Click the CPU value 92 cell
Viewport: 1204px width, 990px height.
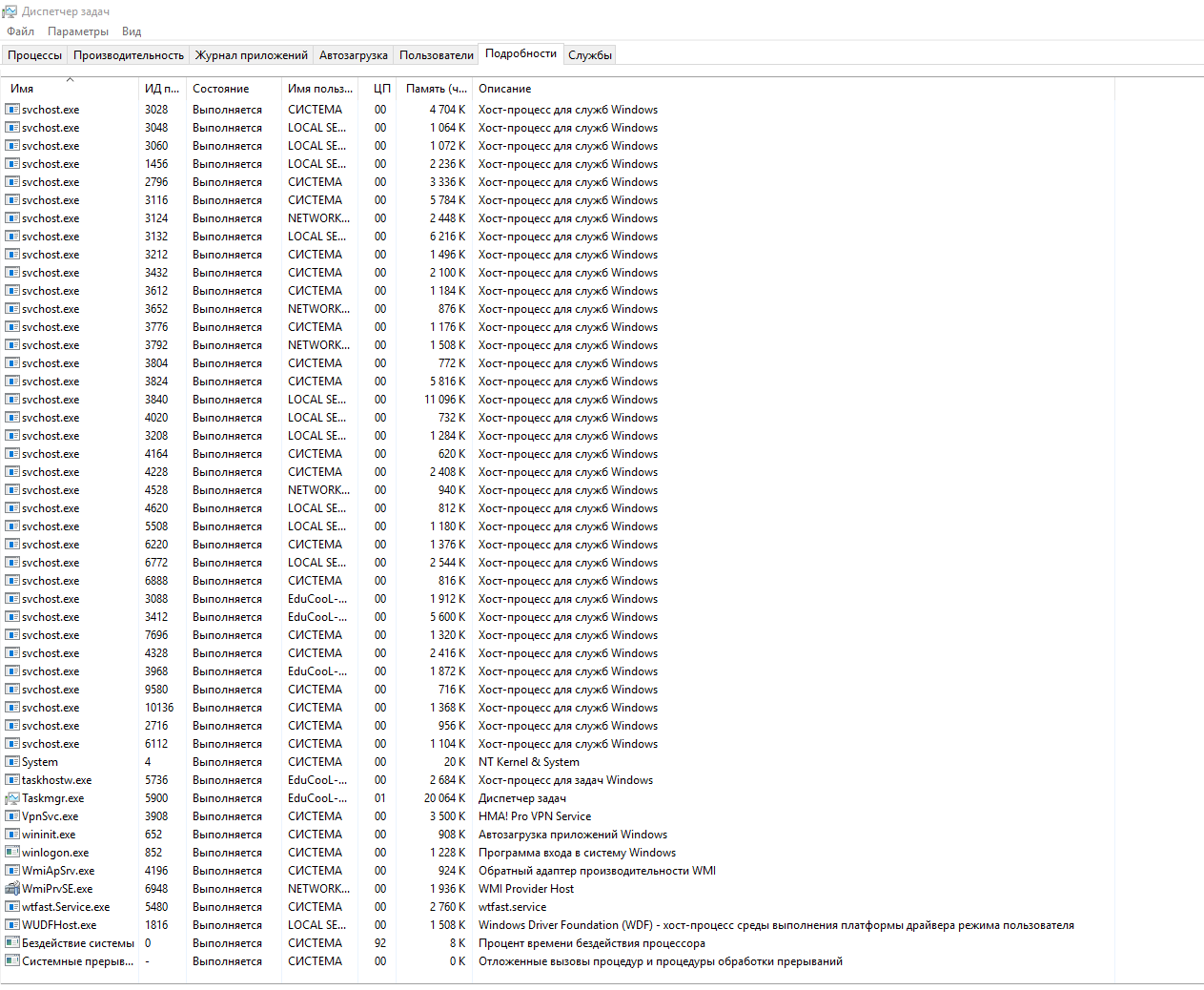tap(380, 943)
